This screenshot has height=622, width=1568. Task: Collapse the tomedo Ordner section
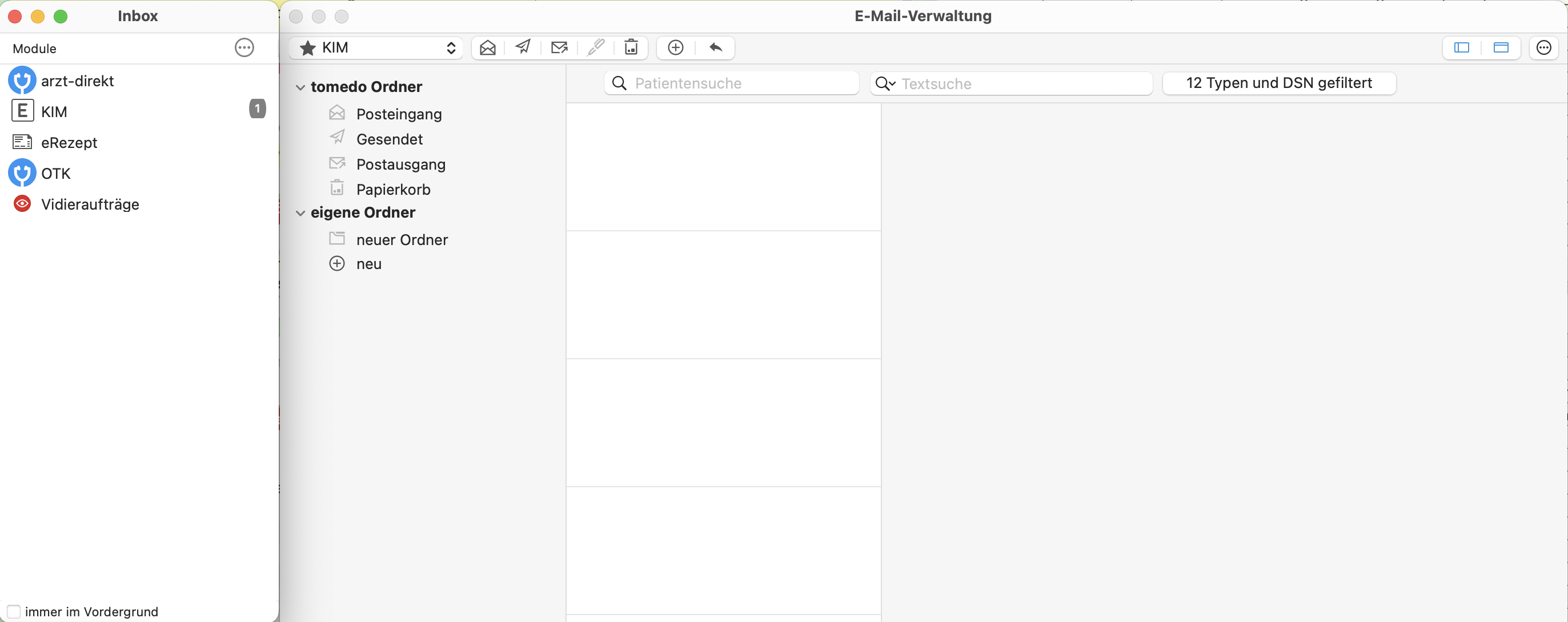point(300,87)
